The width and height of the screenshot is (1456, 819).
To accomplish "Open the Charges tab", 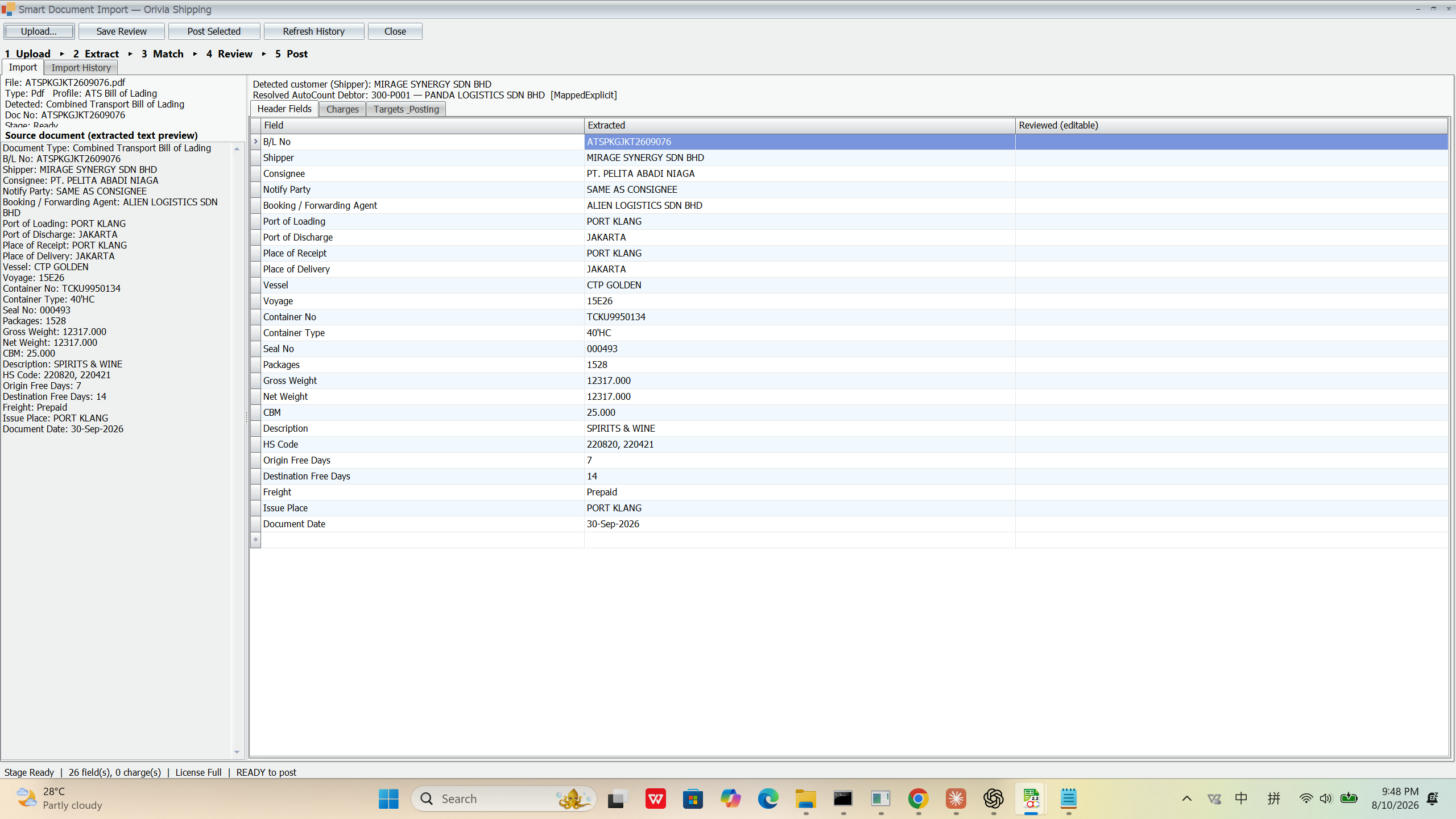I will click(x=342, y=109).
